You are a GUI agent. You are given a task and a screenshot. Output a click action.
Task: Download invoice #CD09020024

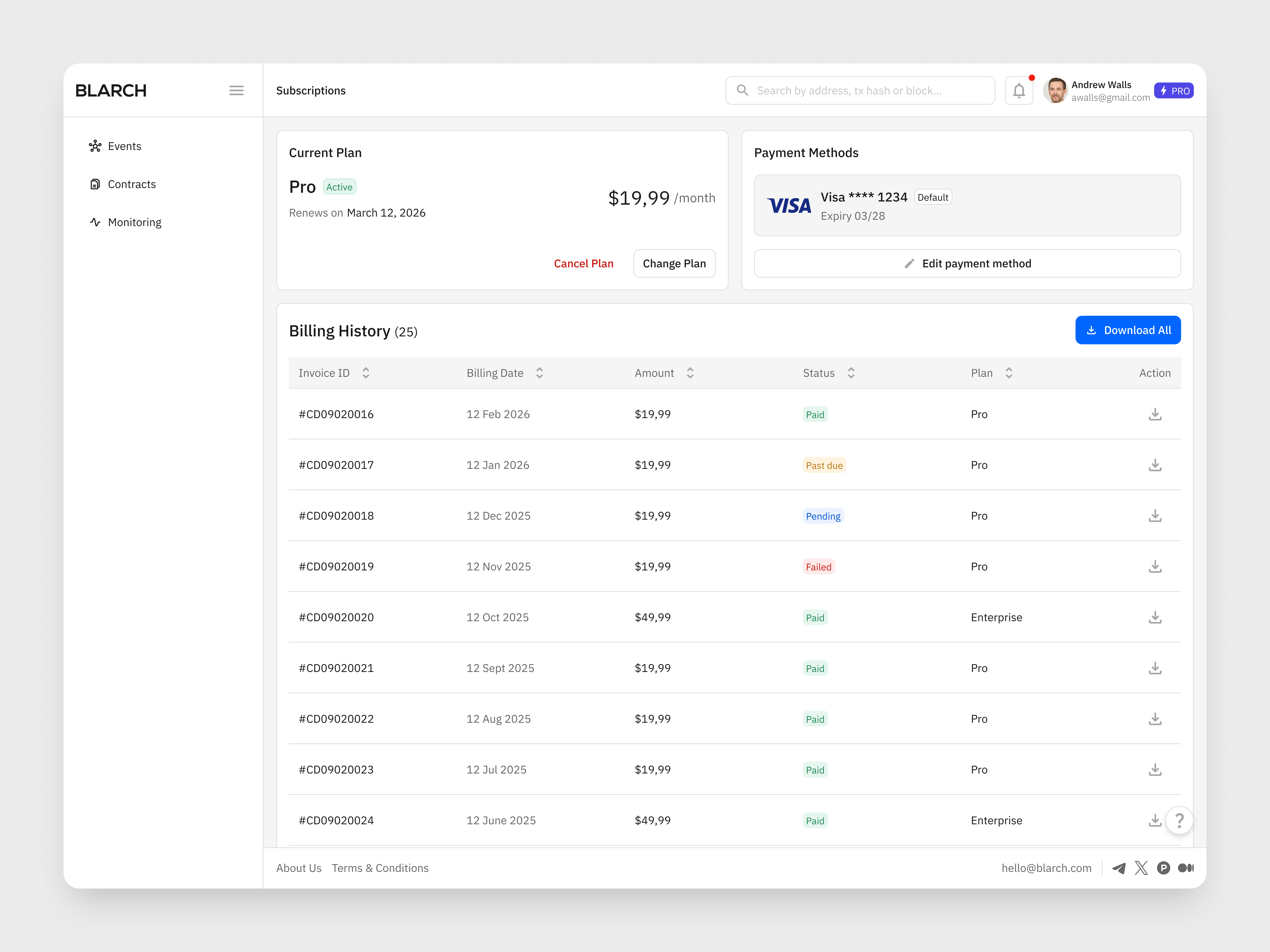[x=1155, y=821]
